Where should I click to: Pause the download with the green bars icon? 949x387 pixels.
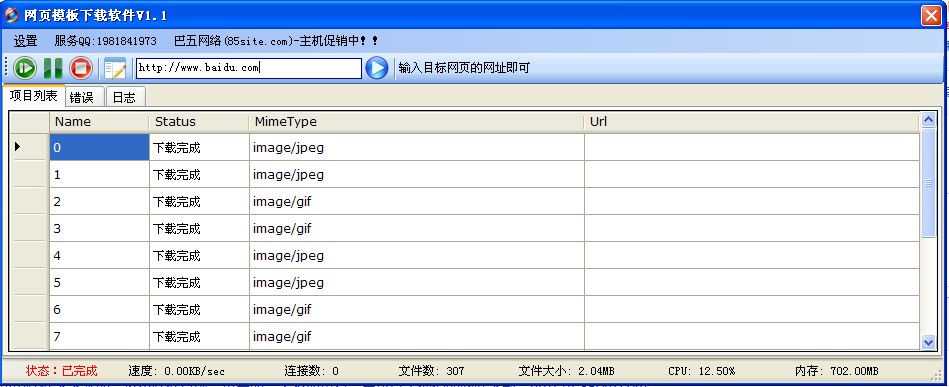pos(53,68)
